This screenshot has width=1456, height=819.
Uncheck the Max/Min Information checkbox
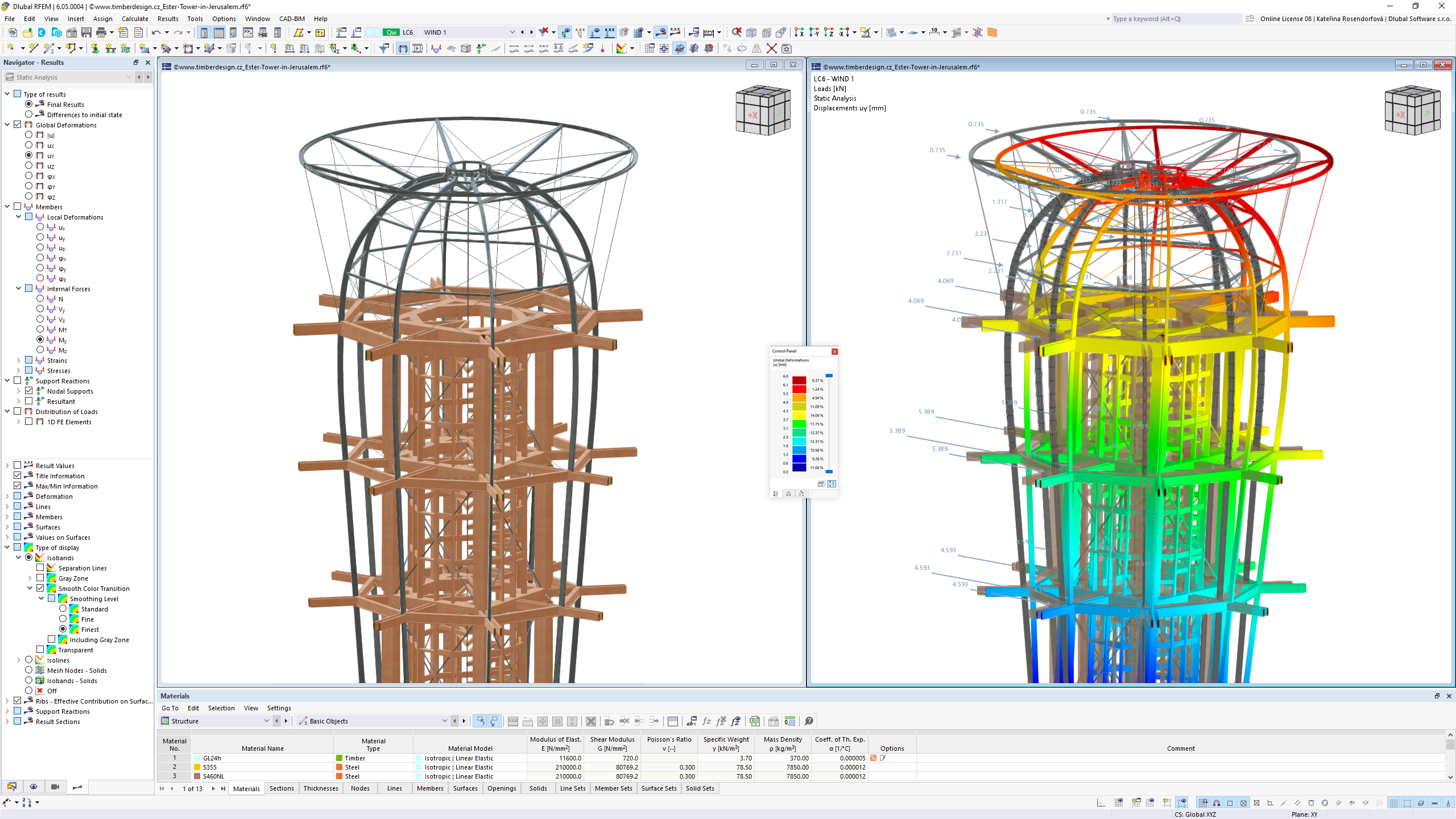[18, 486]
